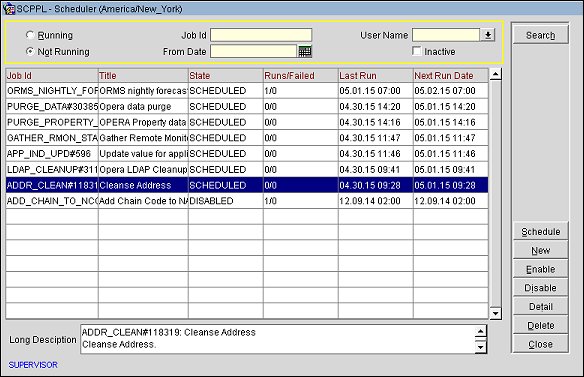Click Next Run Date 05.02.15 07:00 cell
584x377 pixels.
[x=451, y=91]
